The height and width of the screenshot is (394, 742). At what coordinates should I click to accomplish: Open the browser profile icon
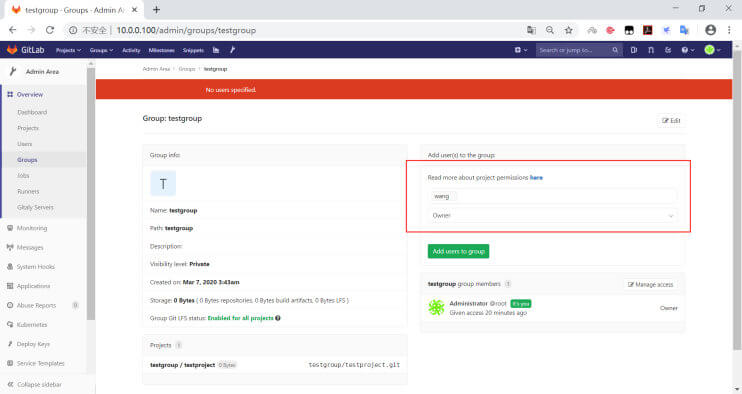(710, 30)
